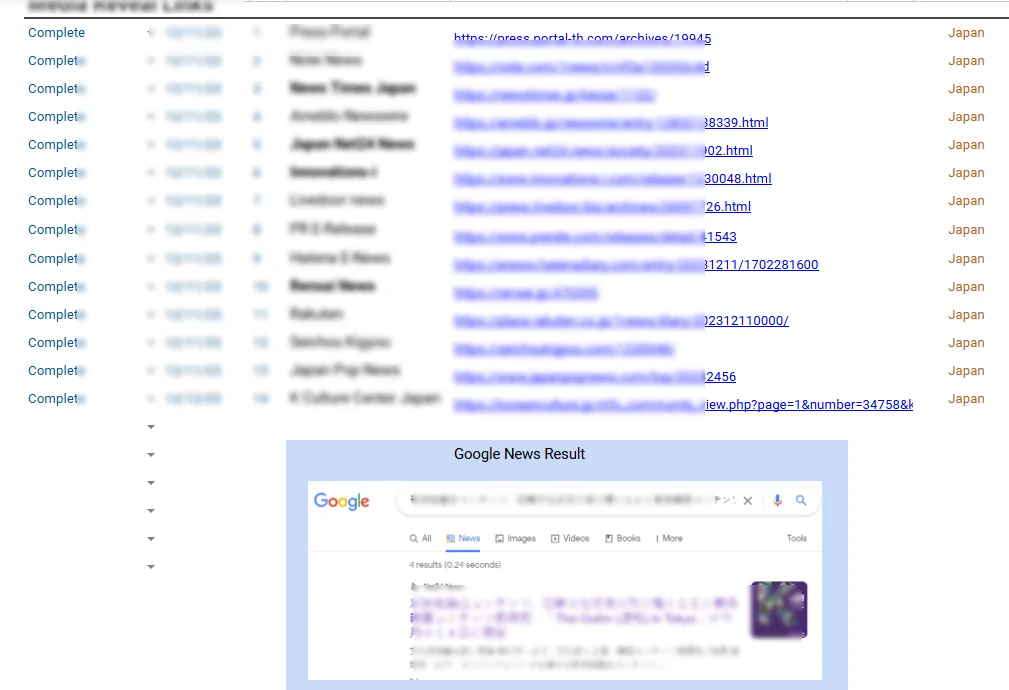Open the link ending in 2456
The image size is (1009, 690).
(595, 377)
